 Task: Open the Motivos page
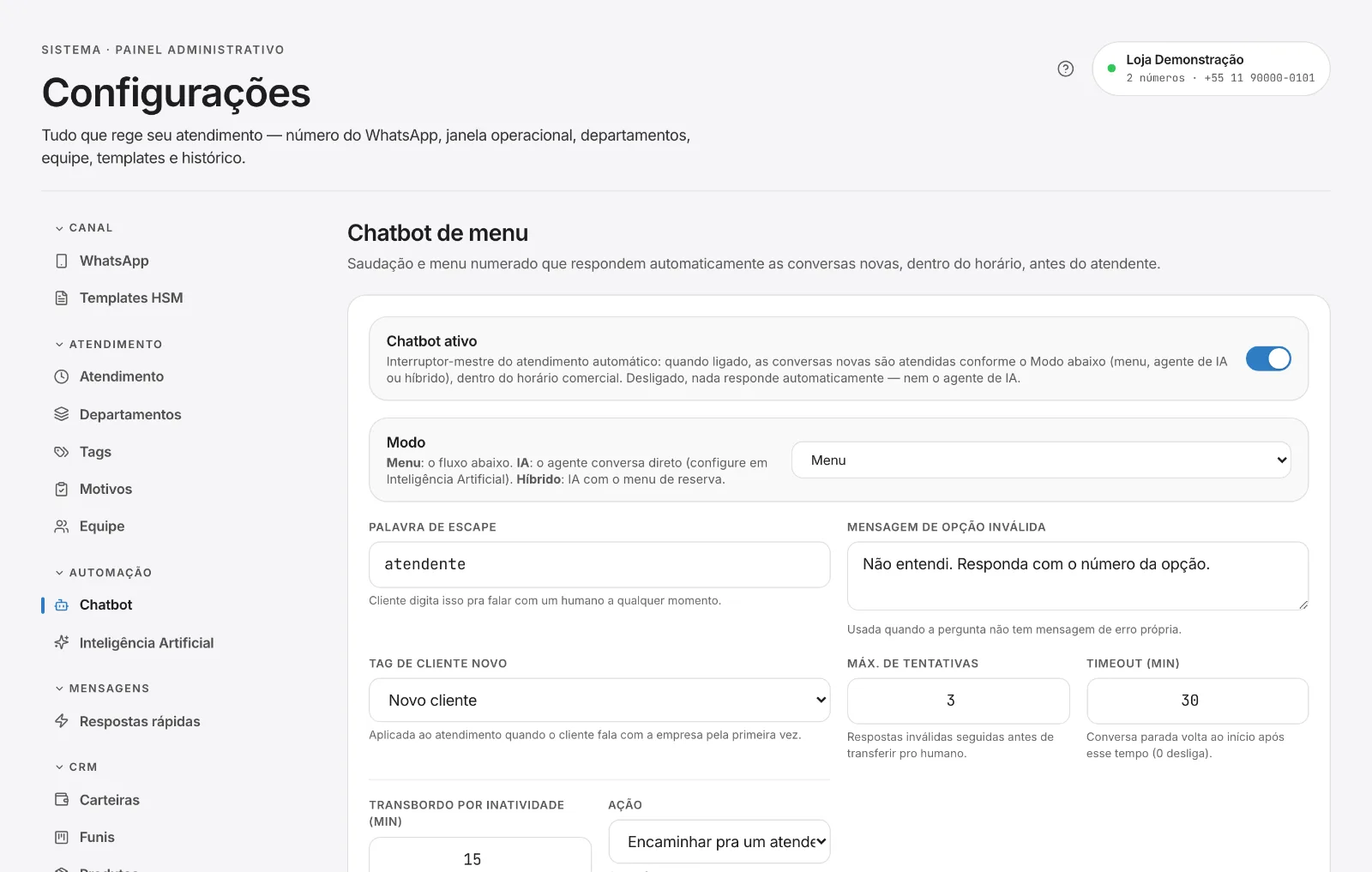(105, 489)
